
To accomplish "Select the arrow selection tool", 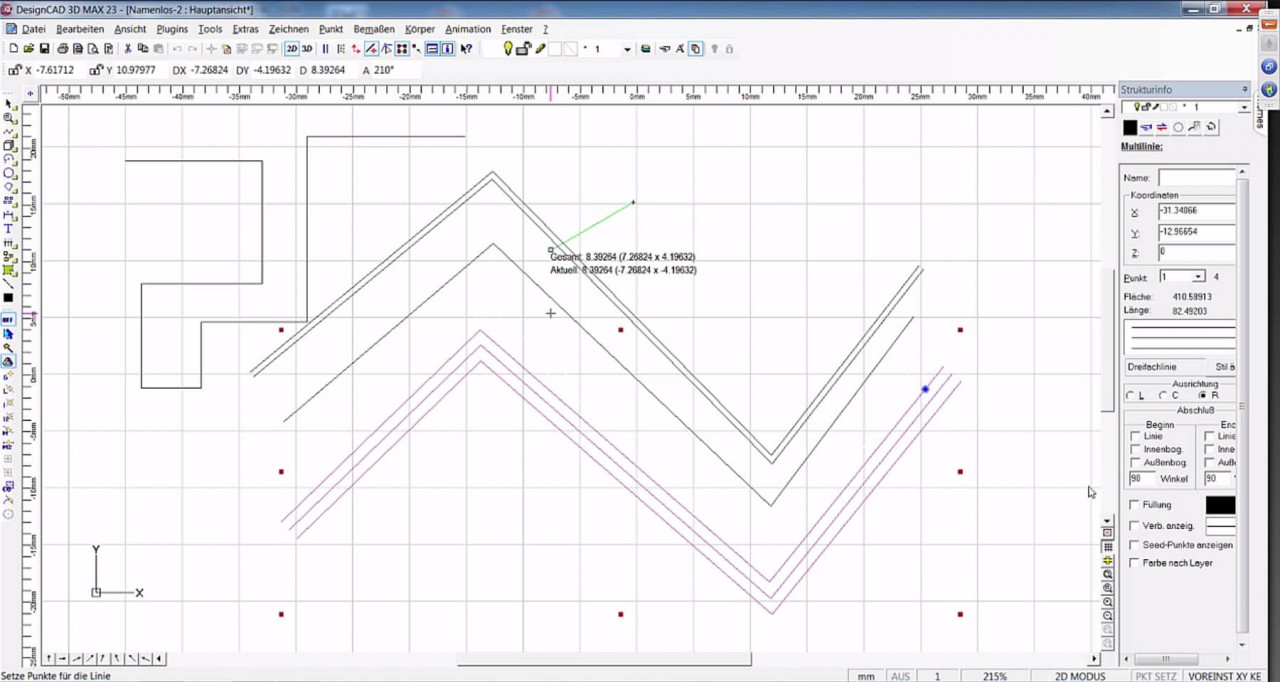I will point(9,105).
